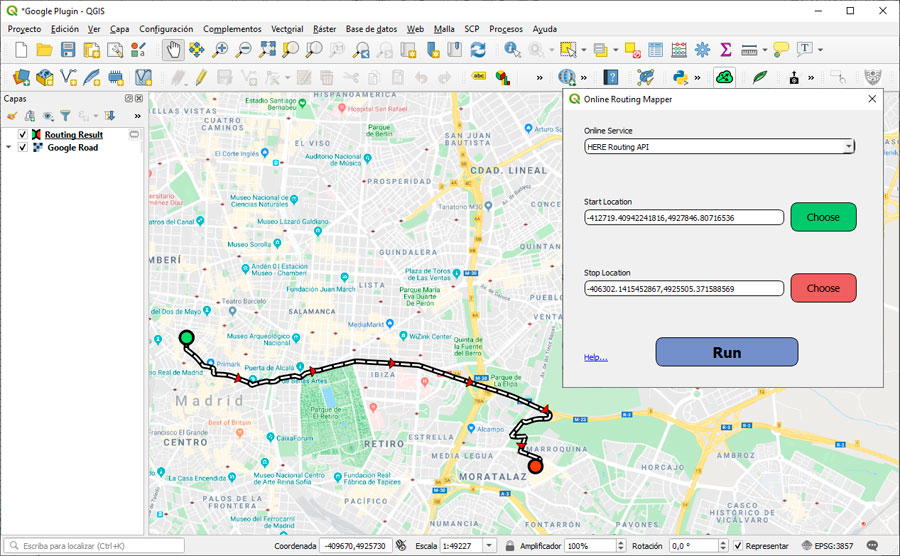
Task: Open the Procesos menu
Action: 506,29
